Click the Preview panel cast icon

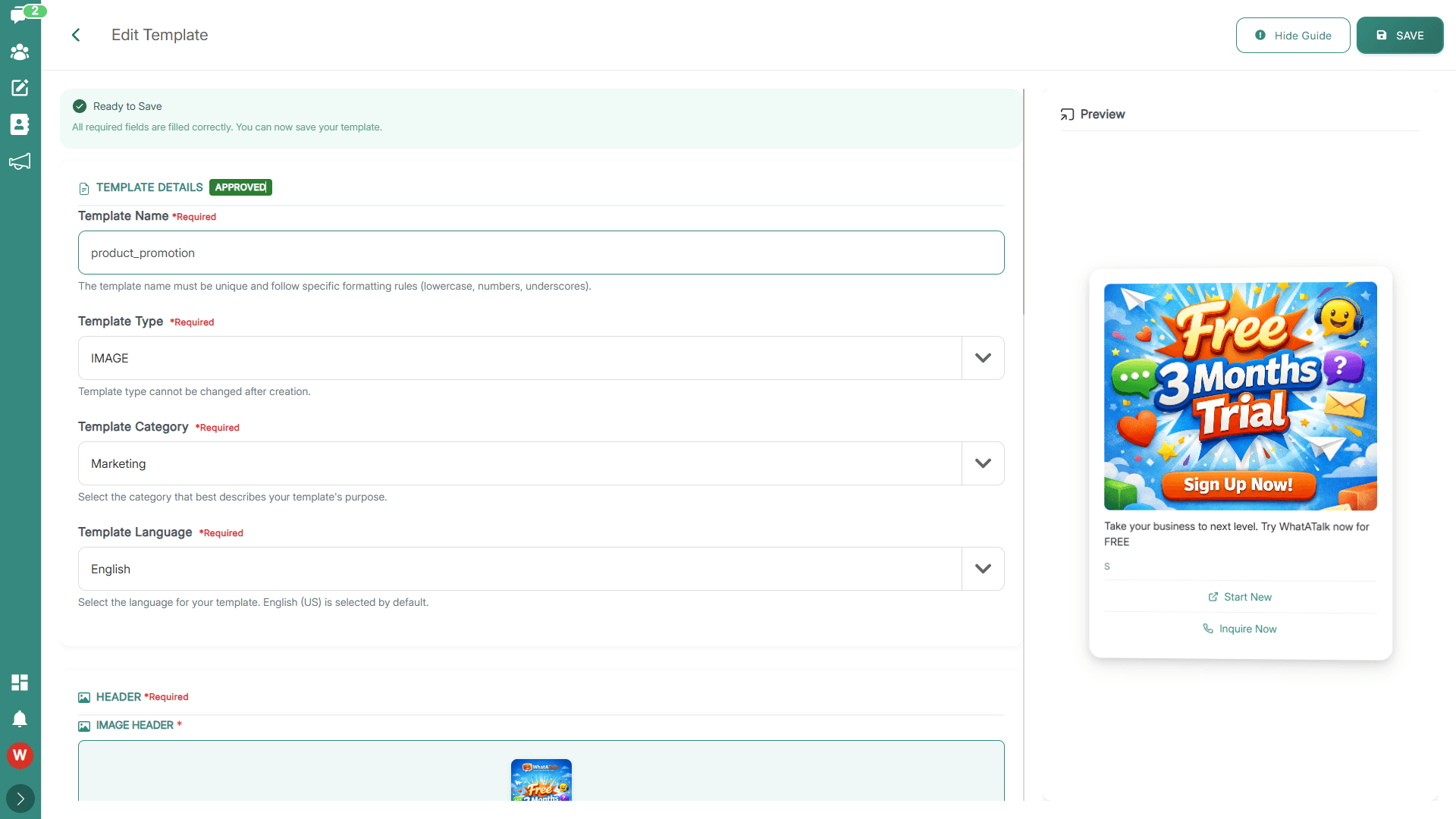[1067, 115]
